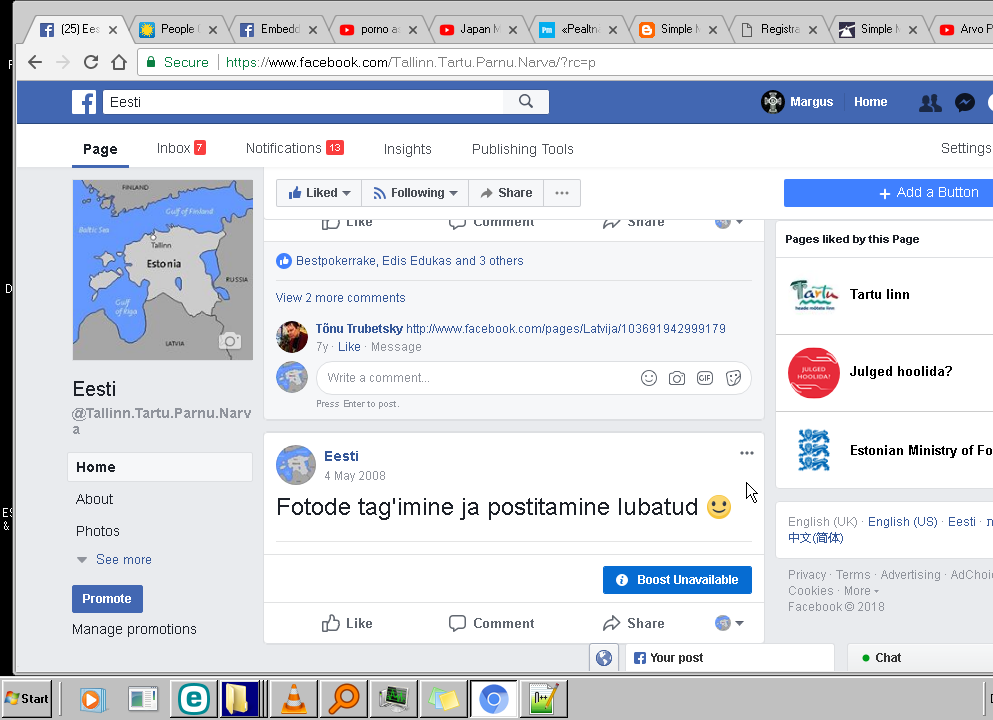Viewport: 993px width, 720px height.
Task: Open page Settings
Action: 966,148
